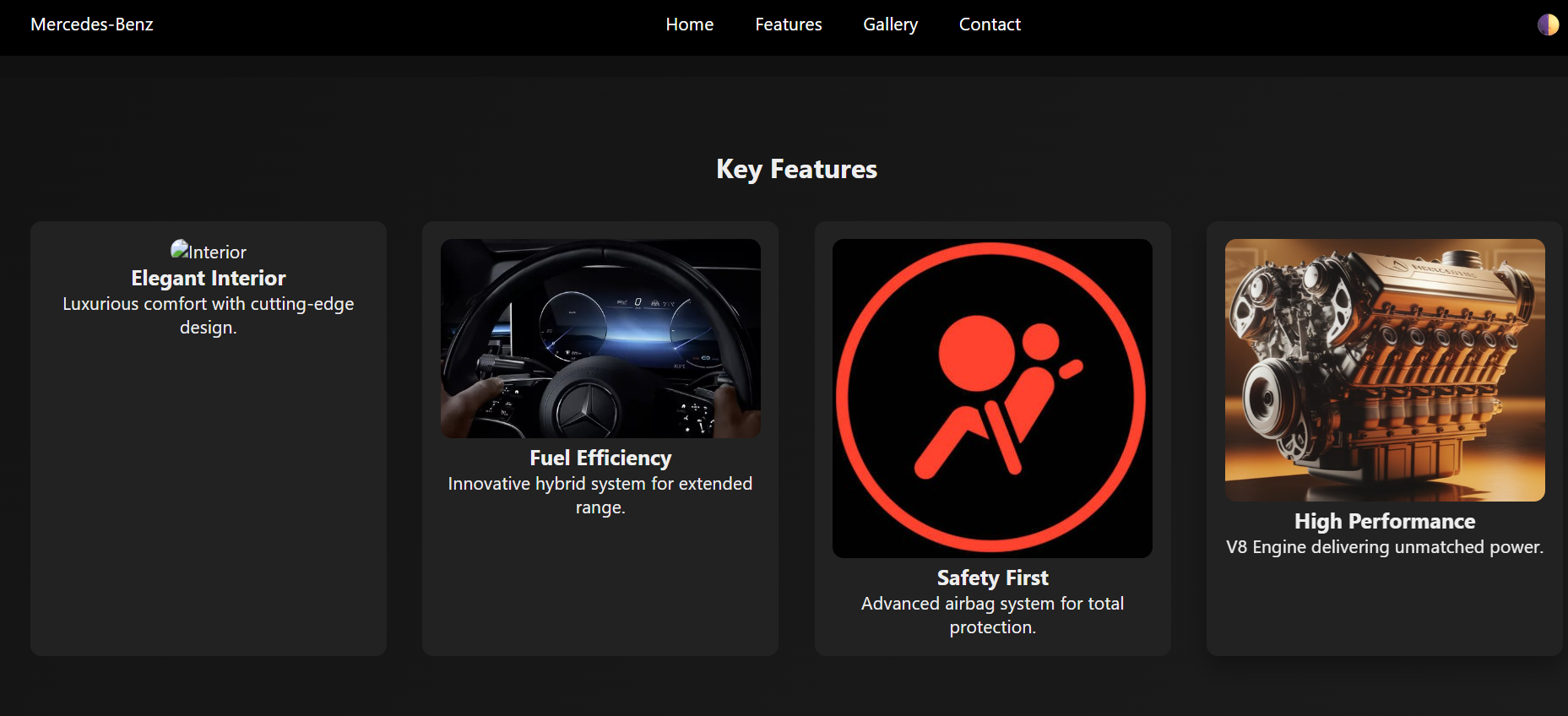Click 'Innovative hybrid system for extended range.' text
Image resolution: width=1568 pixels, height=716 pixels.
pyautogui.click(x=600, y=496)
